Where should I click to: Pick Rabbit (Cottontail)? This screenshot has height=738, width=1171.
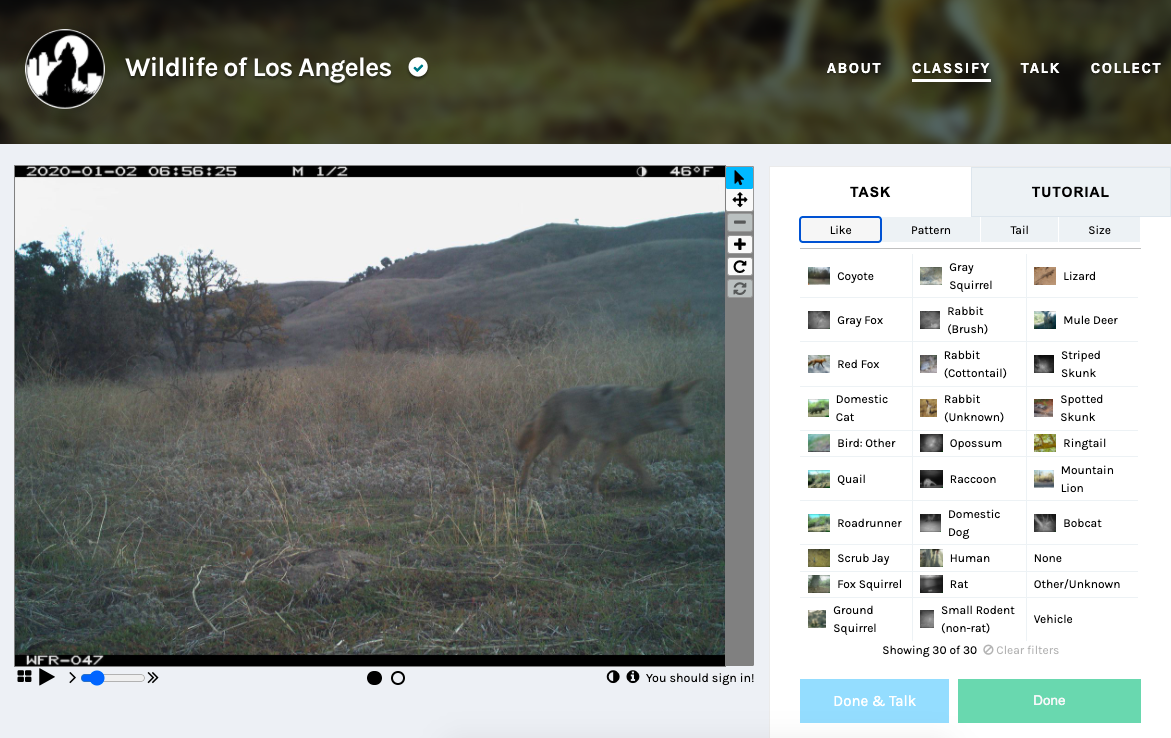pyautogui.click(x=969, y=365)
